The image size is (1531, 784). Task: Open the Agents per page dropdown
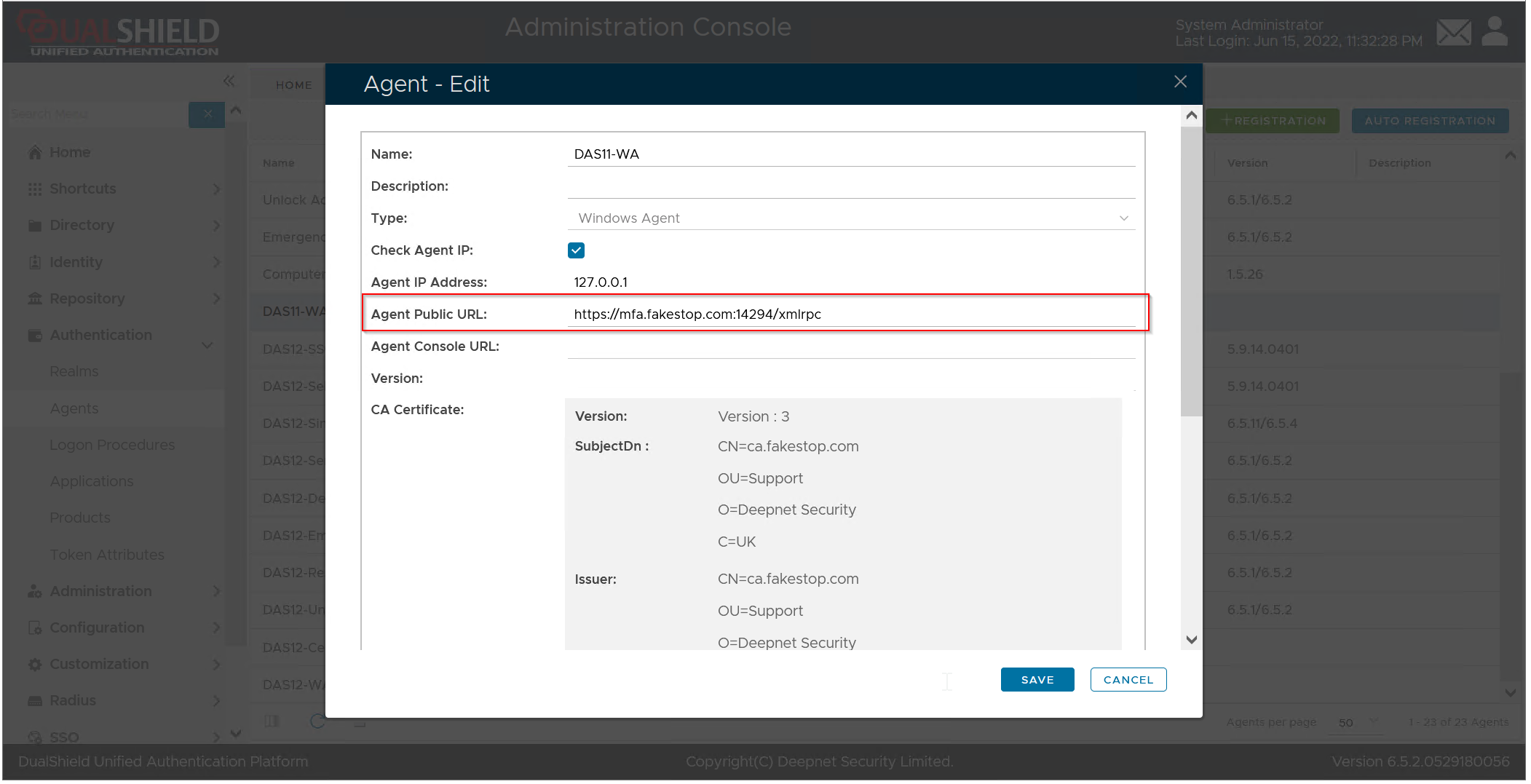[1358, 722]
